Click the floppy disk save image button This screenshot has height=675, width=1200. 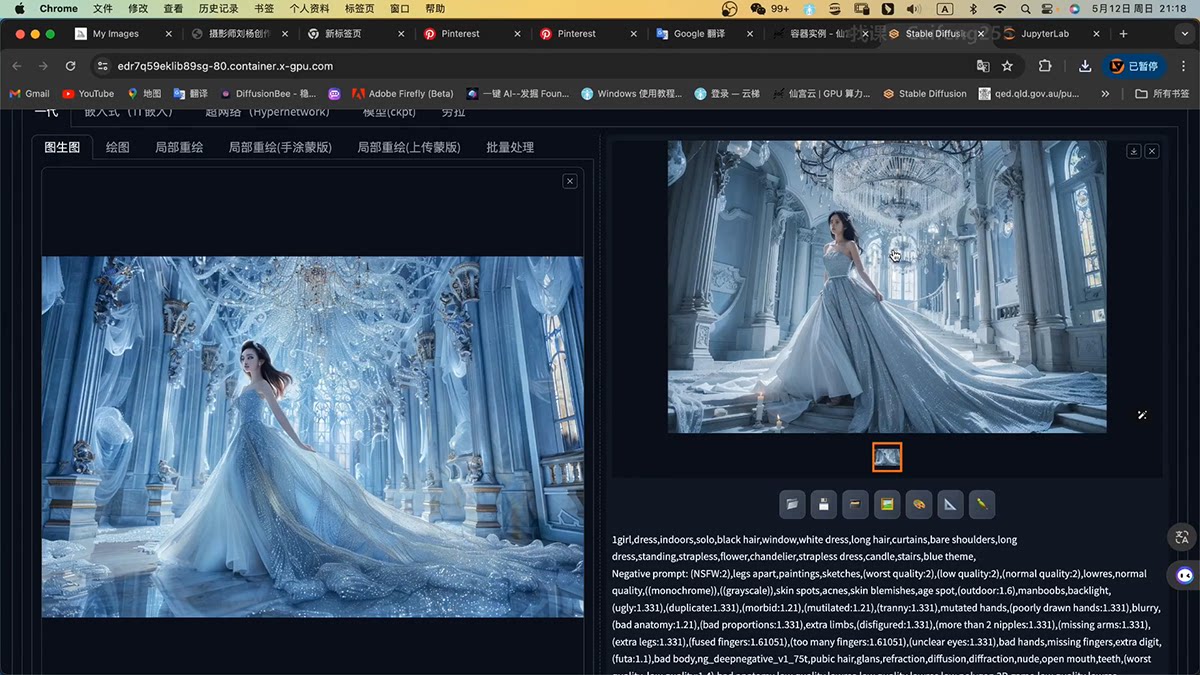coord(824,504)
